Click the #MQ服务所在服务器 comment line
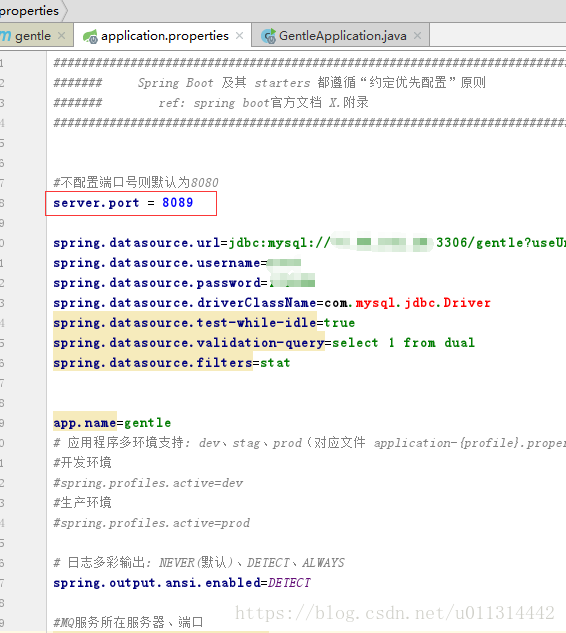Viewport: 566px width, 633px height. click(x=128, y=622)
